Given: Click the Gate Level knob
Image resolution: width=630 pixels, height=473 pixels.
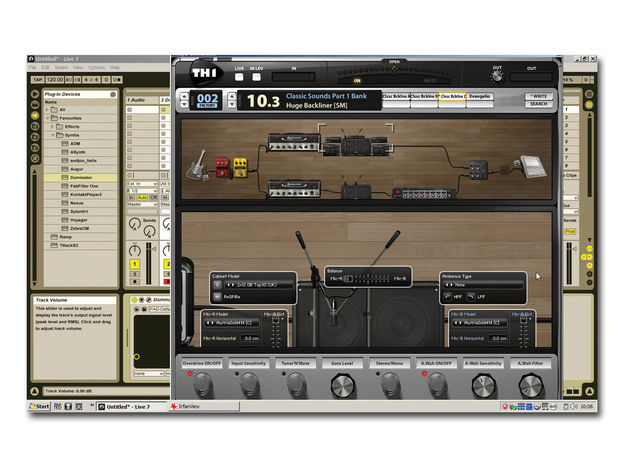Looking at the screenshot, I should (x=342, y=385).
